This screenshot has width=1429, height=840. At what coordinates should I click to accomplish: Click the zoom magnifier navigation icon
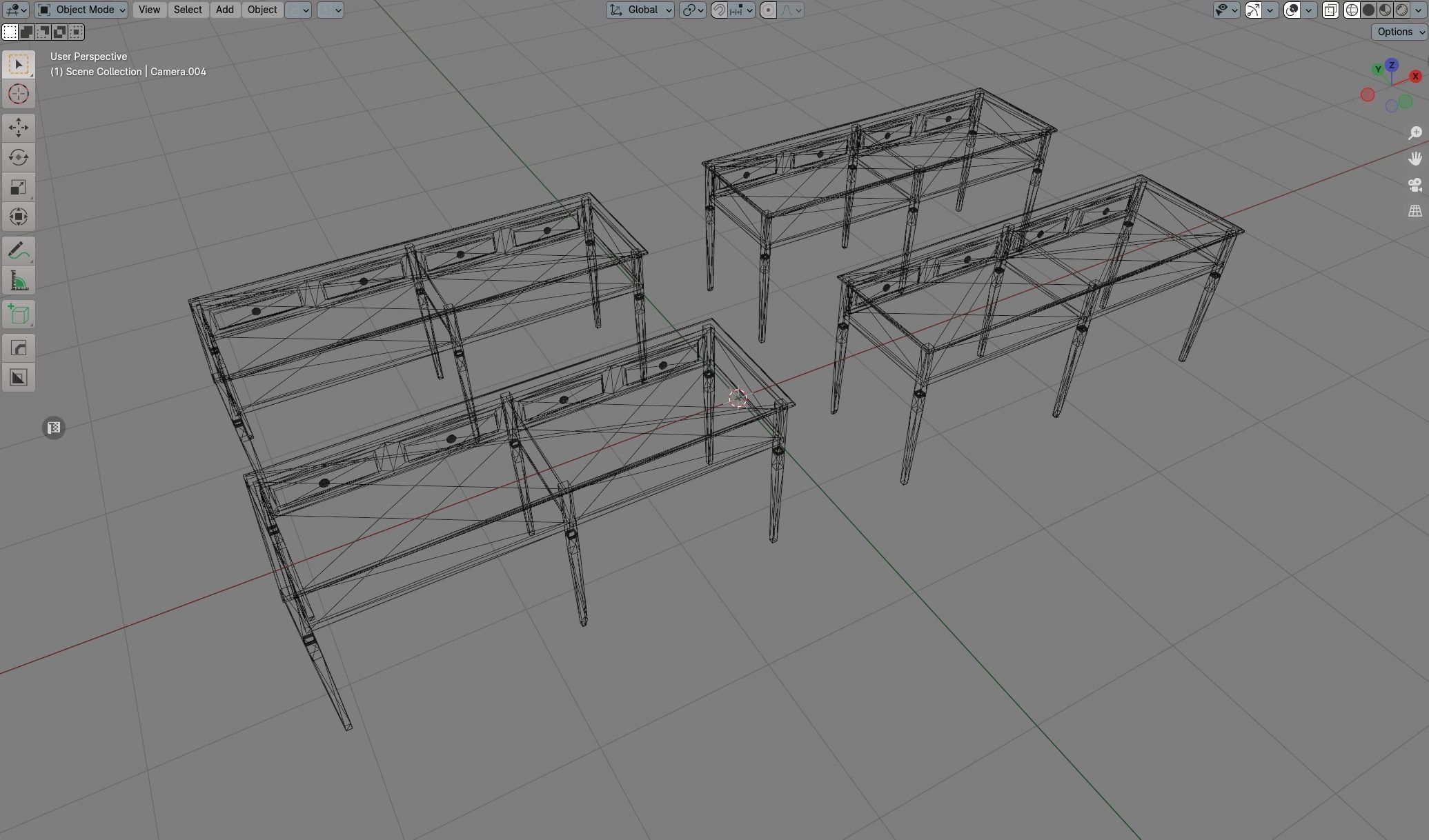(x=1415, y=133)
